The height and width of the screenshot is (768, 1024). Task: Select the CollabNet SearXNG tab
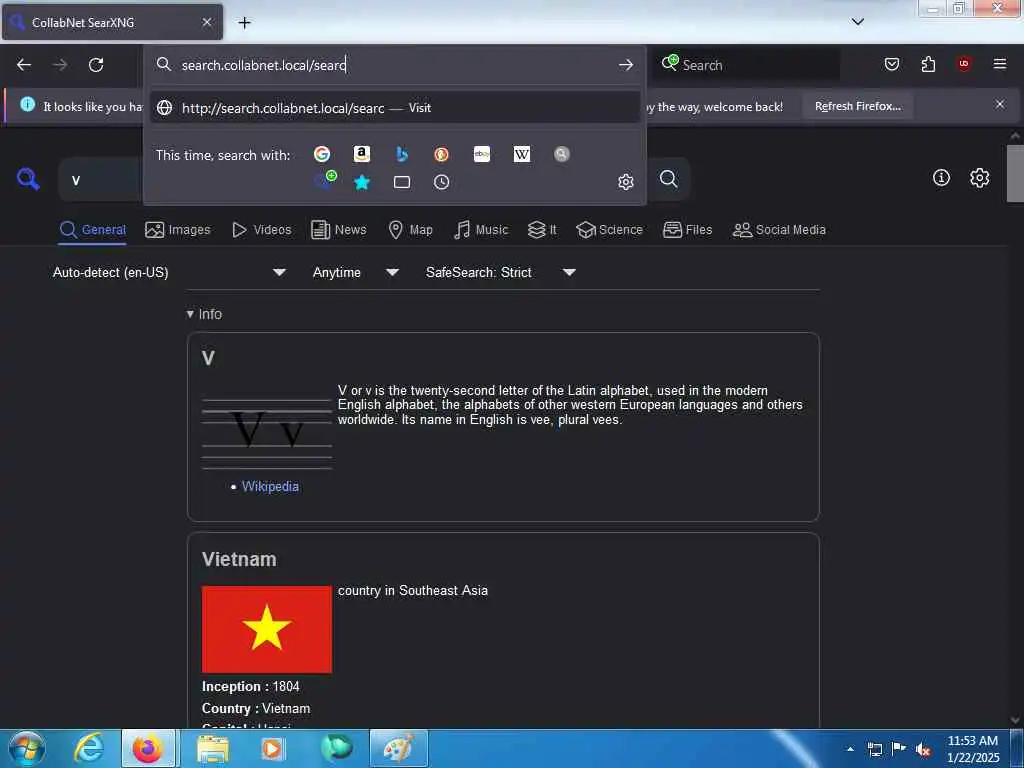[x=112, y=22]
